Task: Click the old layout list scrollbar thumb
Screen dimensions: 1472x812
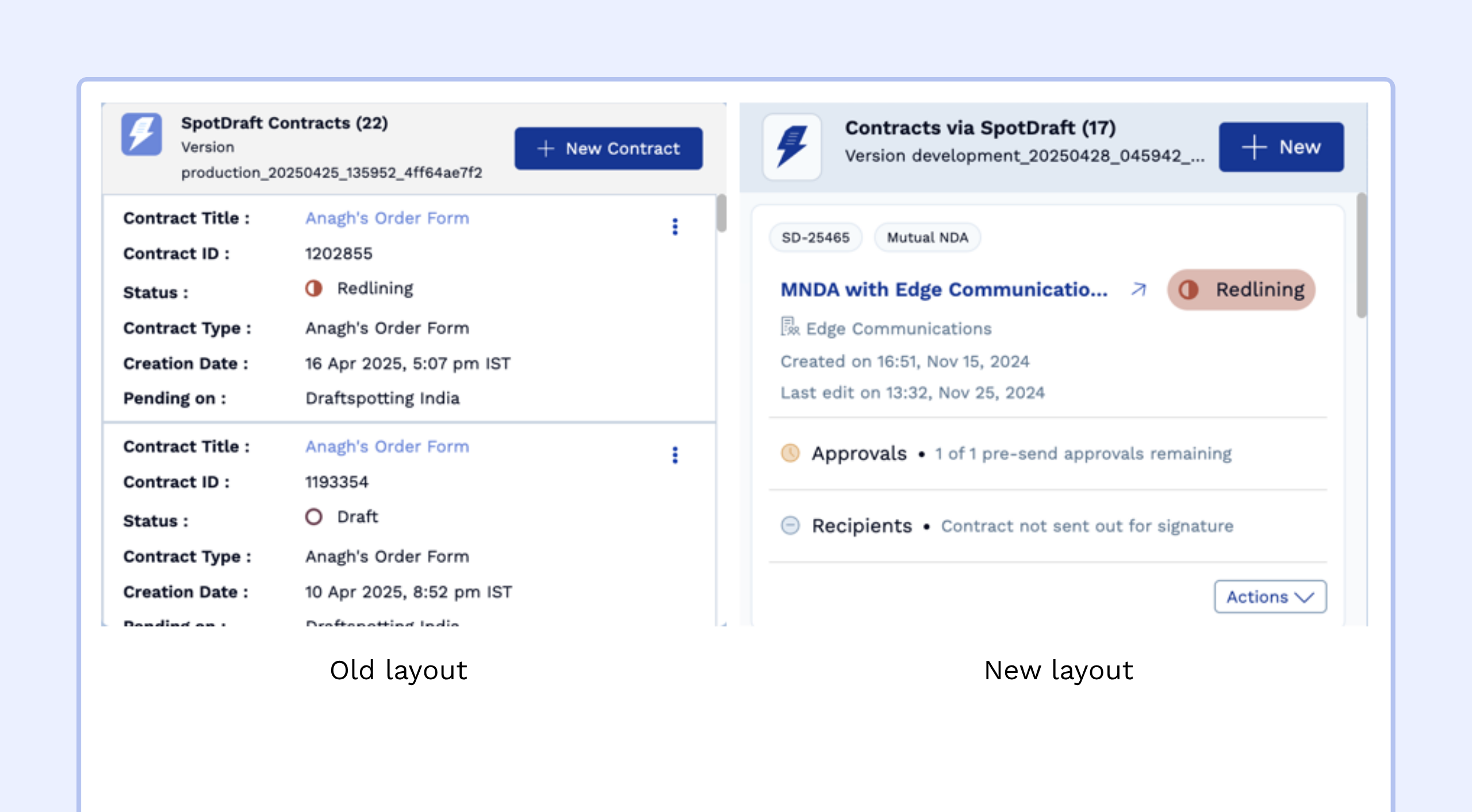Action: (722, 213)
